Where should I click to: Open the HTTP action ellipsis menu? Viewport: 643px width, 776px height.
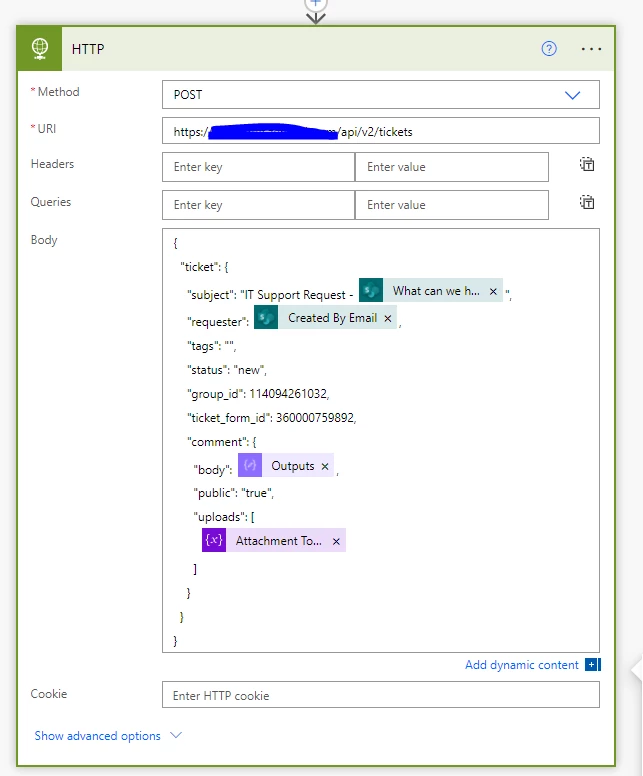point(592,48)
